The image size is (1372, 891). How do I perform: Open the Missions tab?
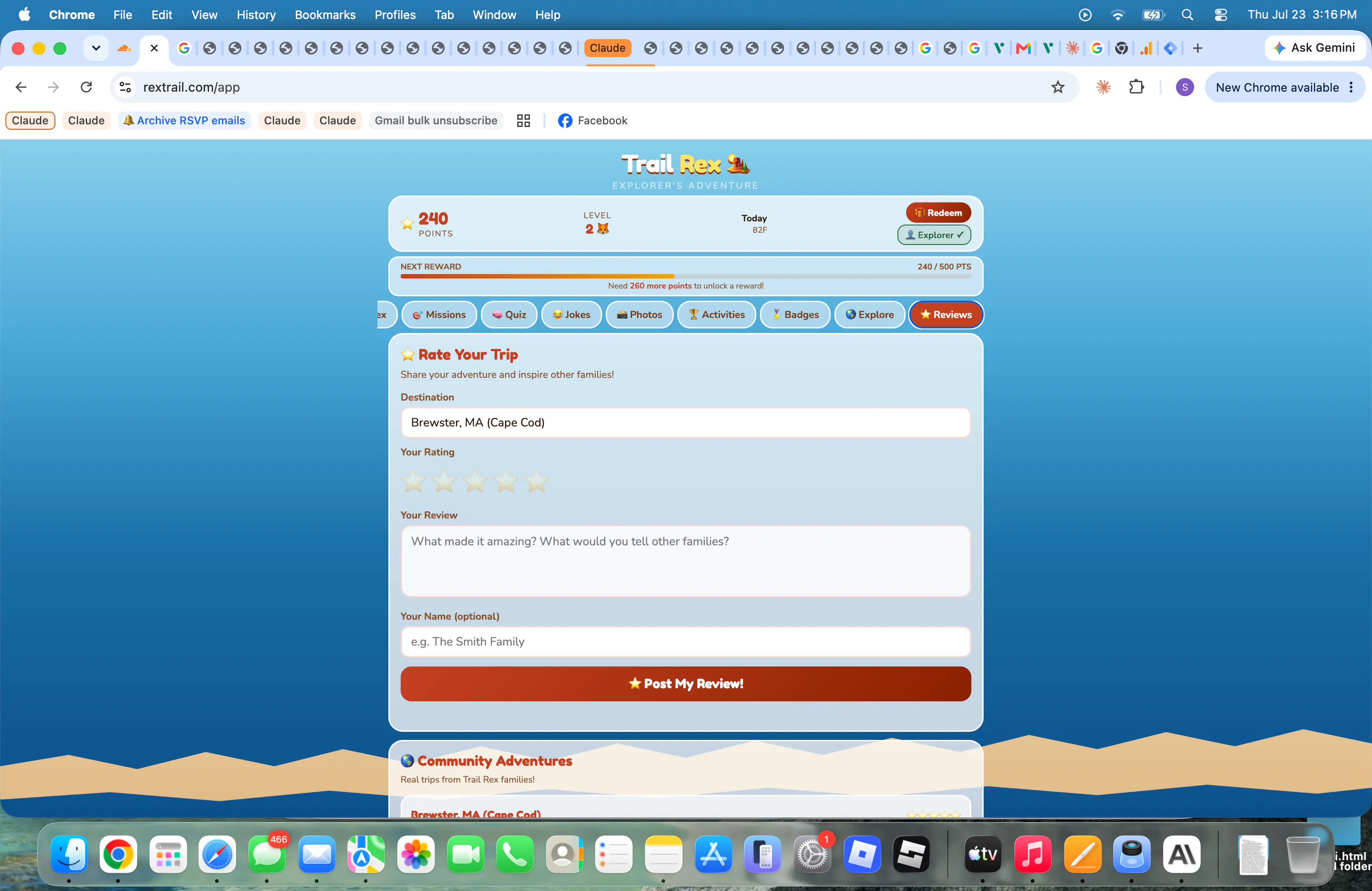point(439,315)
